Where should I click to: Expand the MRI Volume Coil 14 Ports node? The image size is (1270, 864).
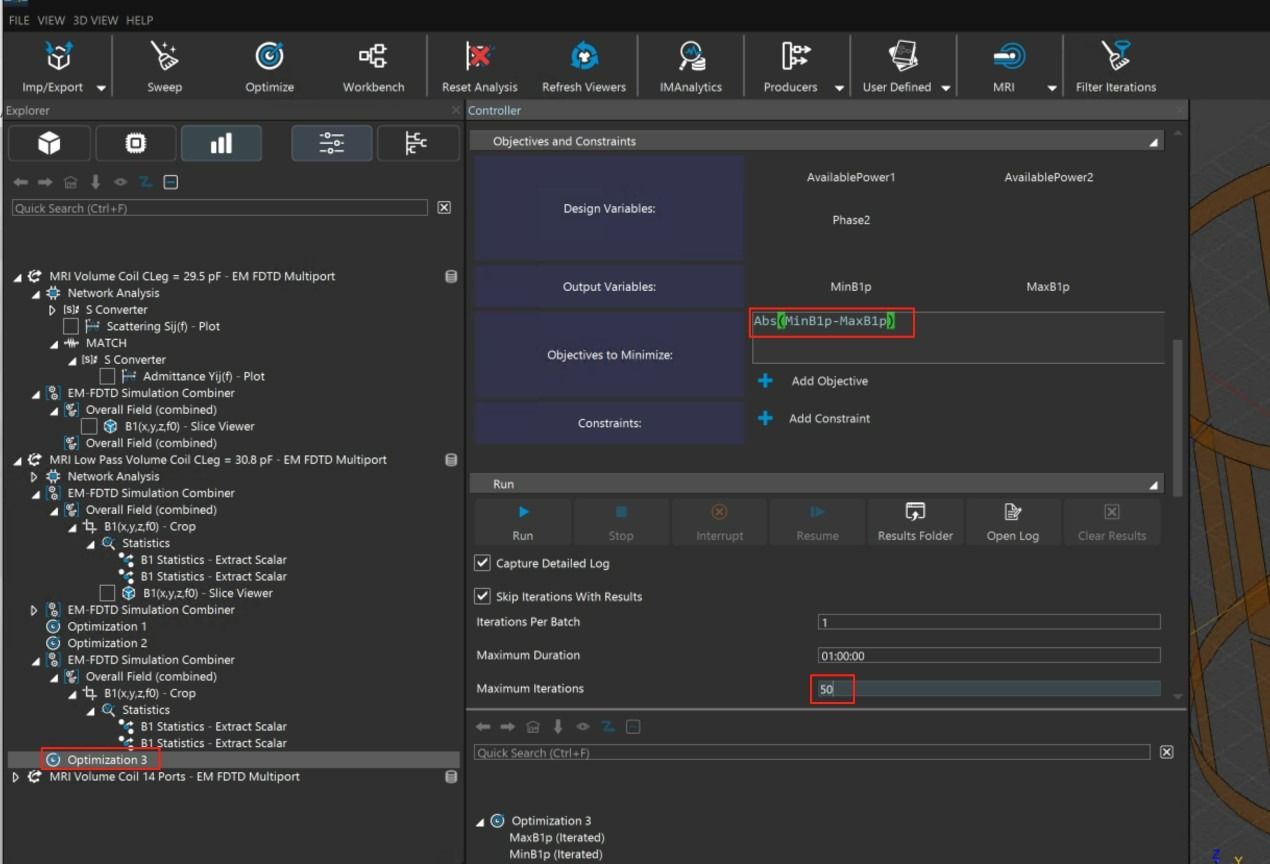click(16, 777)
